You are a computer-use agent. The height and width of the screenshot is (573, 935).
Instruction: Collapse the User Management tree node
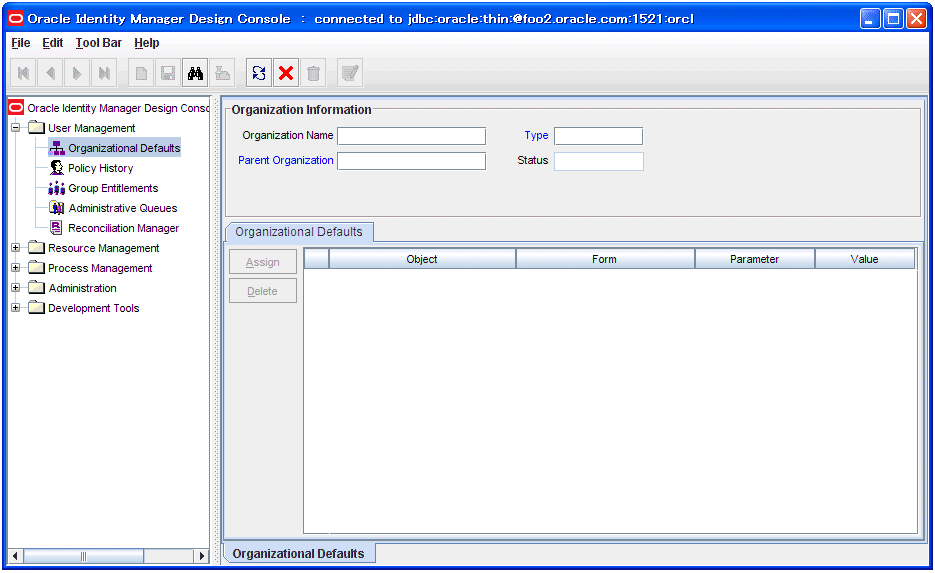[16, 128]
